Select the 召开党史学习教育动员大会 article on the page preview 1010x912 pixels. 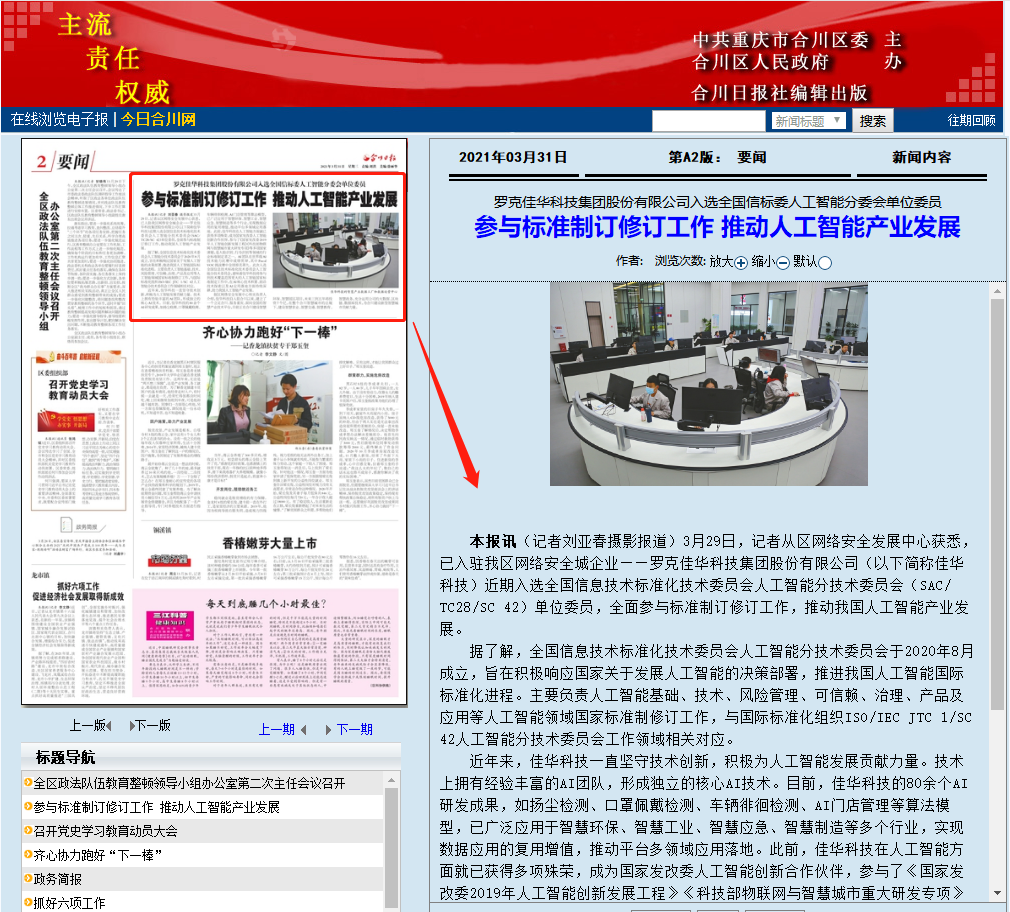79,432
